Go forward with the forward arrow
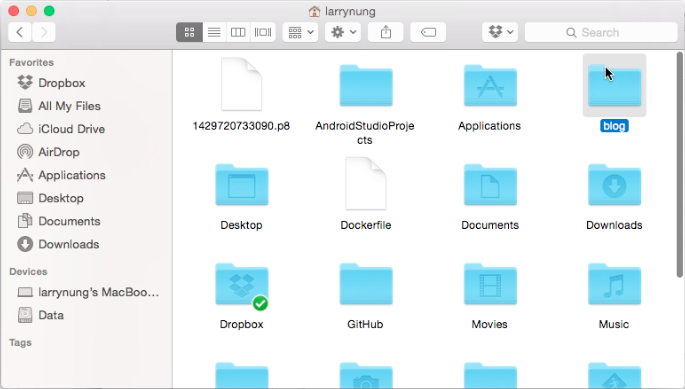Screen dimensions: 685x389 (44, 32)
